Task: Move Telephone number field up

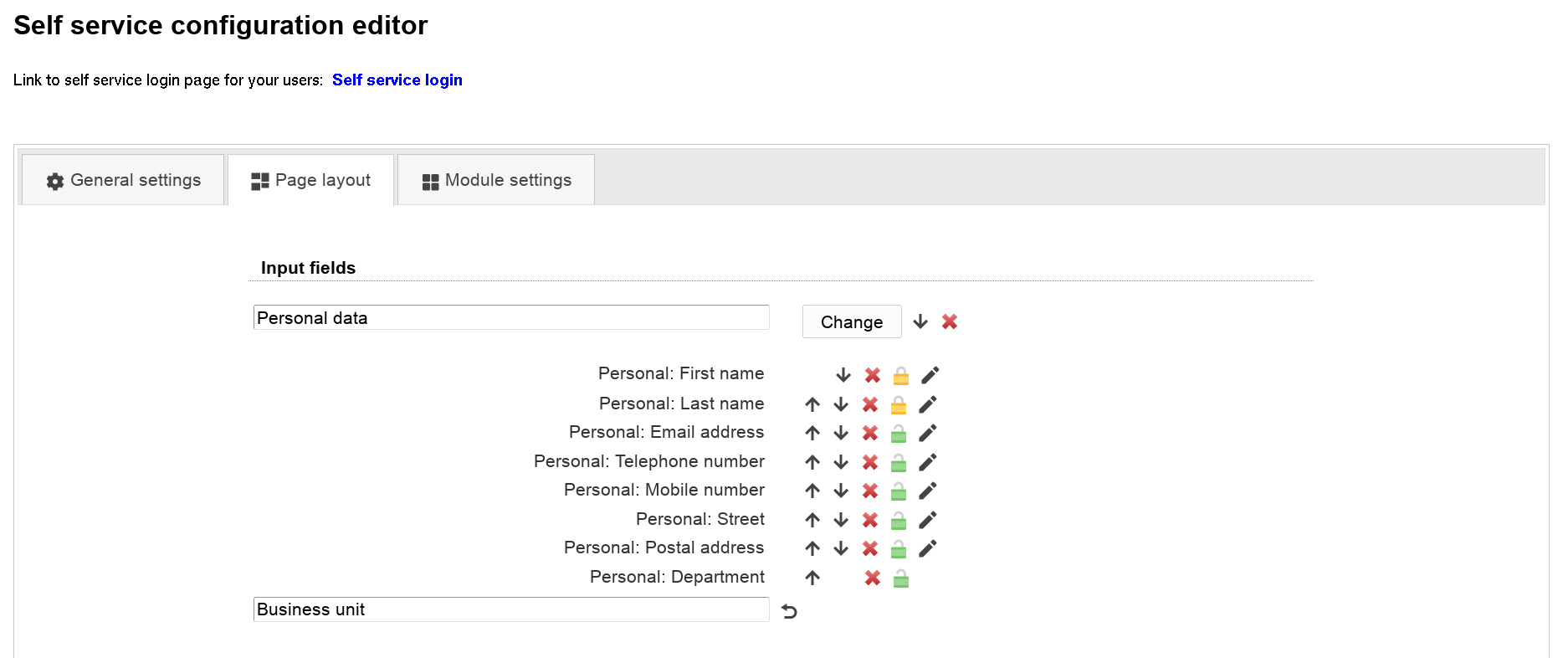Action: point(812,462)
